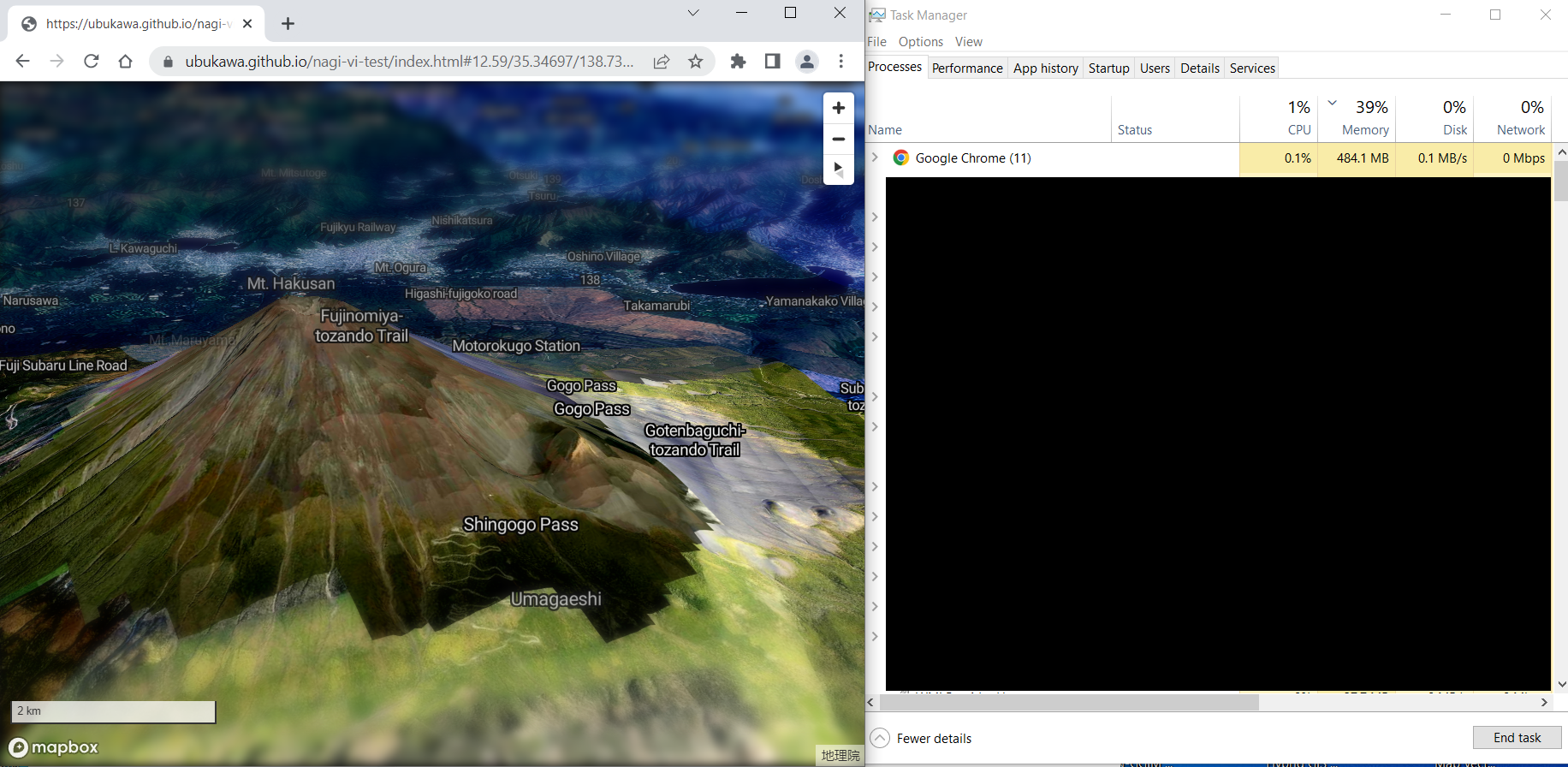Click the site lock icon in address bar
The height and width of the screenshot is (767, 1568).
168,62
